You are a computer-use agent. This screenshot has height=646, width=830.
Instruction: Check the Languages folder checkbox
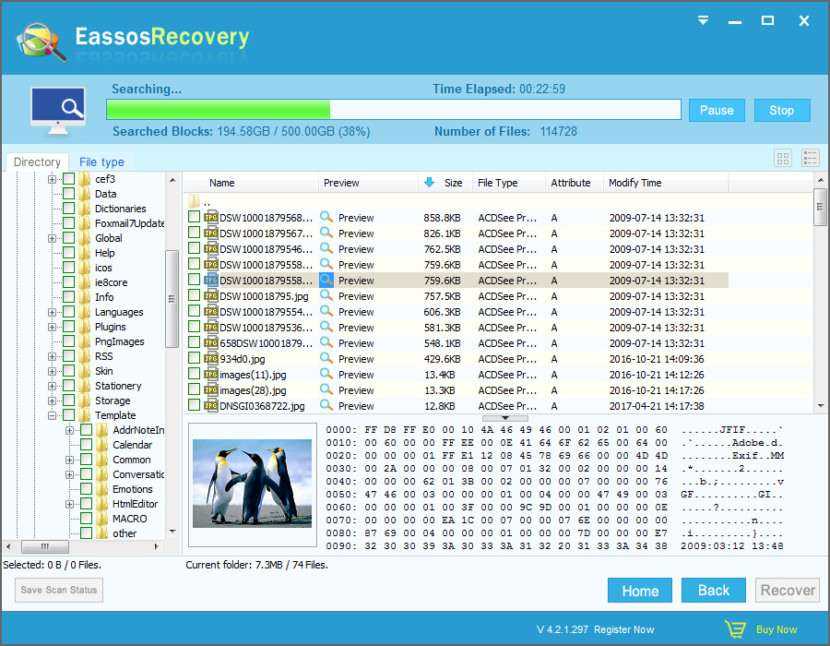pos(69,312)
